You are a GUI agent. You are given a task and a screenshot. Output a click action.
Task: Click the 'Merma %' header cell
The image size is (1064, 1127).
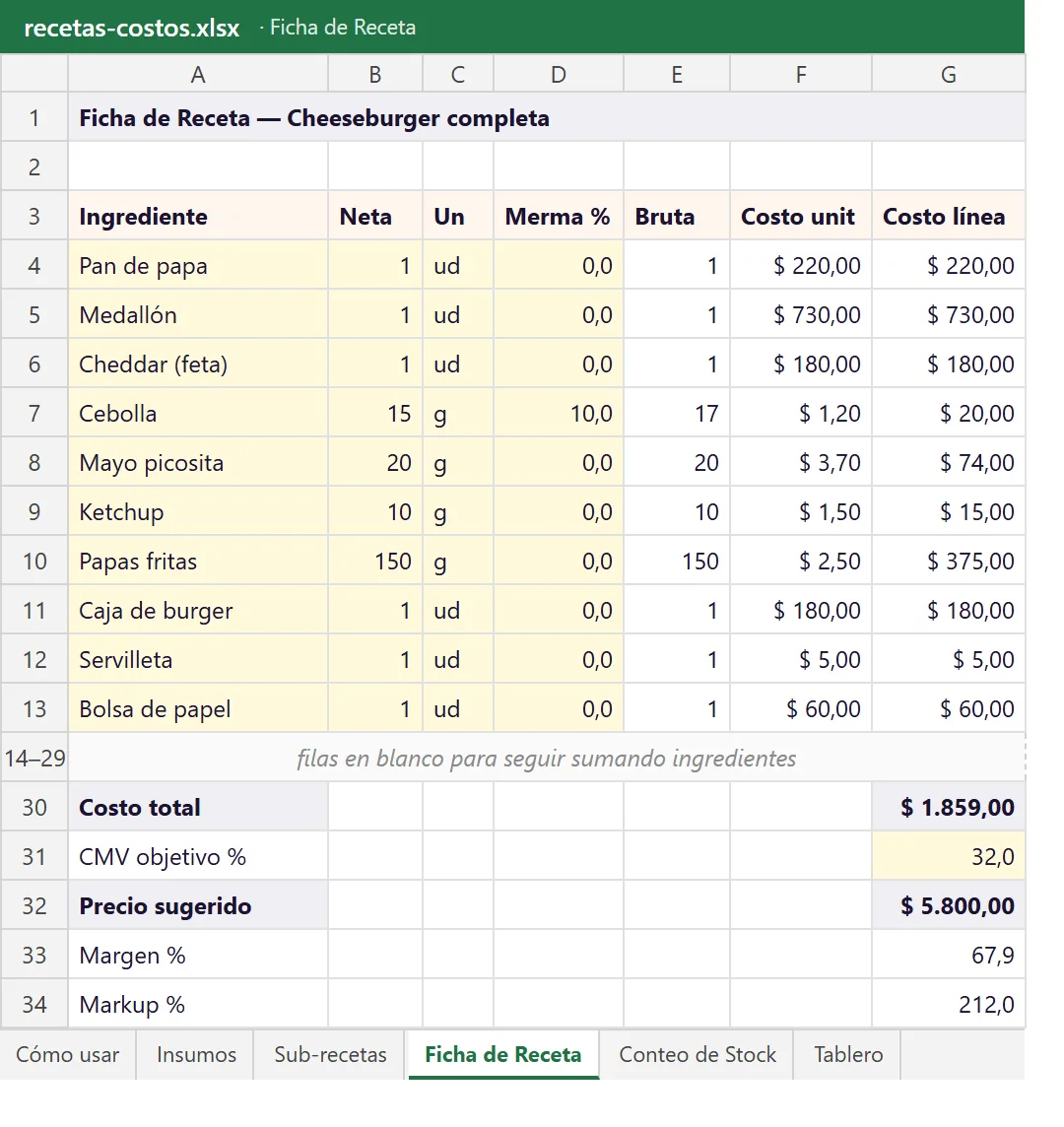[559, 216]
